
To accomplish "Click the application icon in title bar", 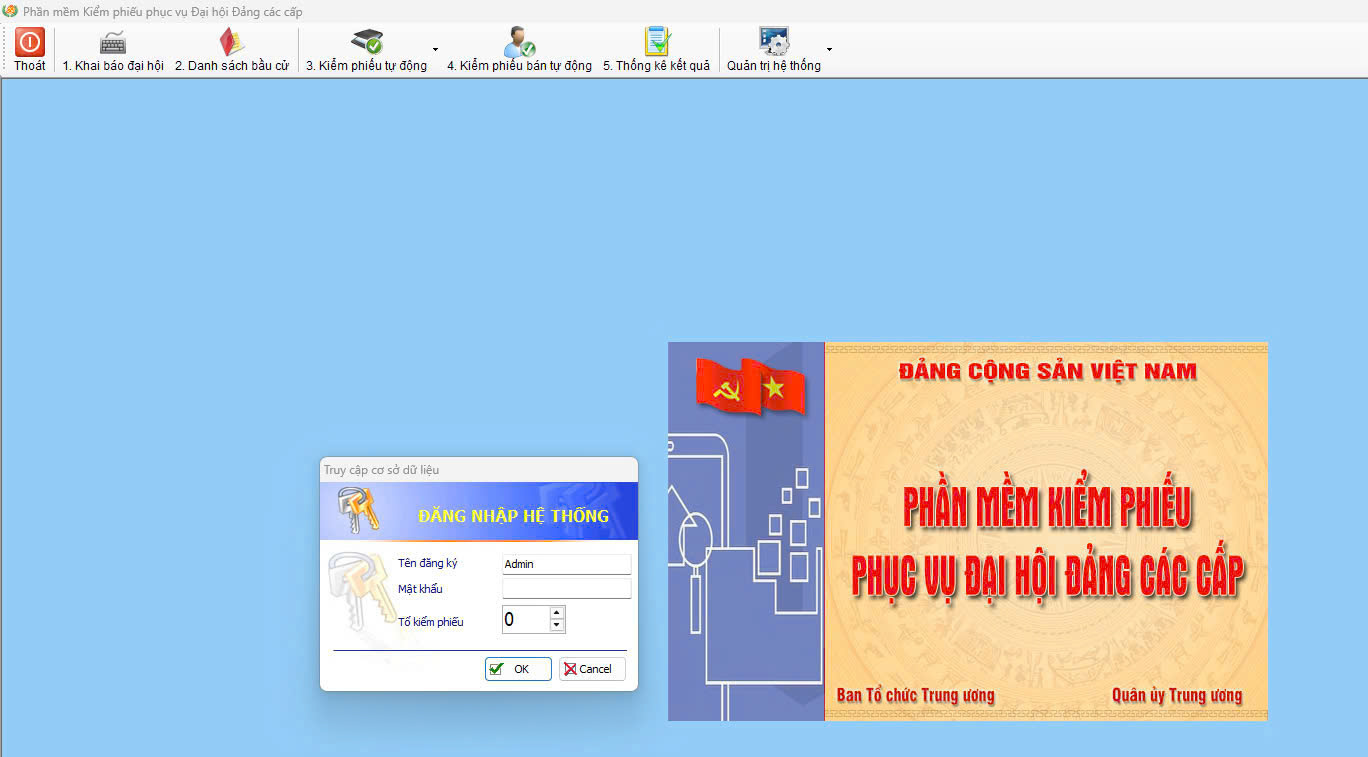I will (x=10, y=11).
